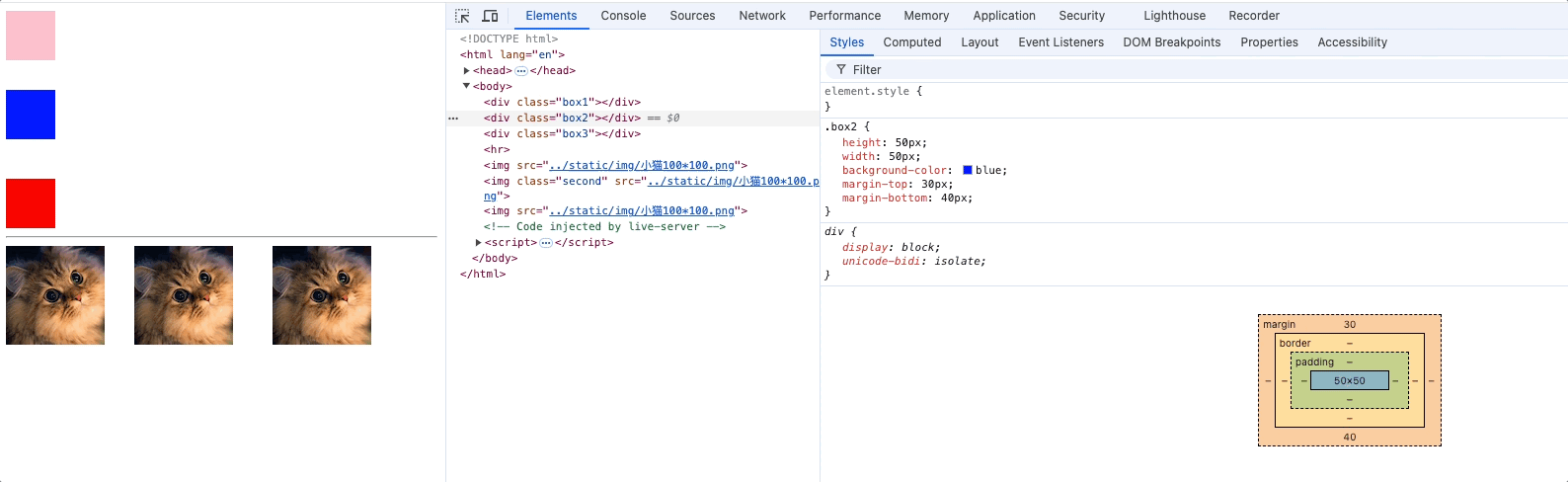Select the closing body tag
Screen dimensions: 1568x482
(495, 259)
